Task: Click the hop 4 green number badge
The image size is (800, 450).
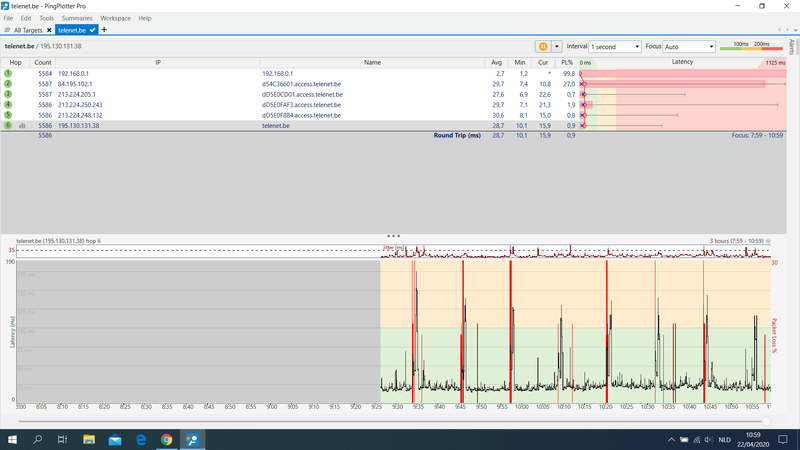Action: (x=8, y=104)
